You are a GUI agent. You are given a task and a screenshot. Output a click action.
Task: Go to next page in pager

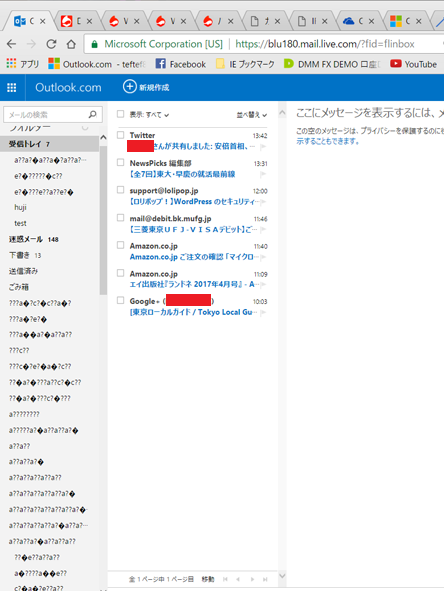pos(252,579)
